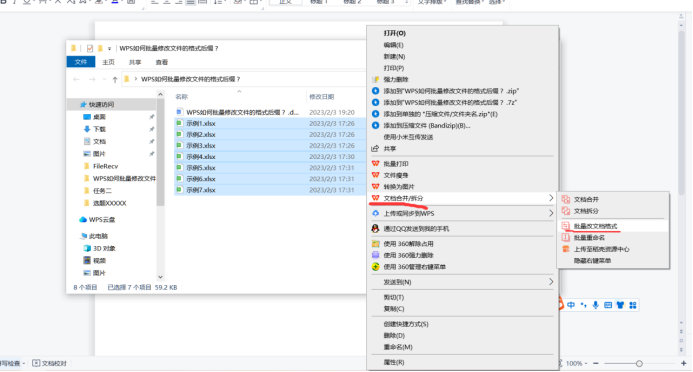Choose 剪切(T) in the context menu
Viewport: 693px width, 372px height.
click(394, 297)
